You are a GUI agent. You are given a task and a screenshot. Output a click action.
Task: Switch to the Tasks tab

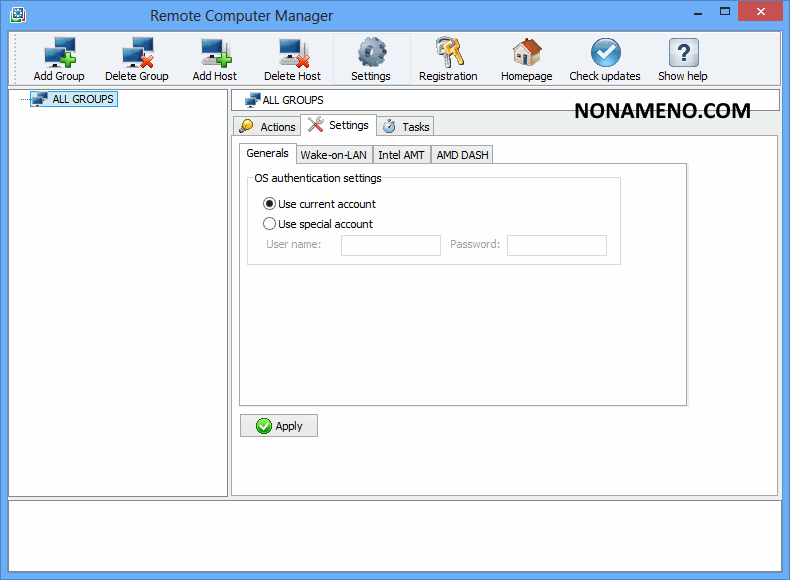406,126
